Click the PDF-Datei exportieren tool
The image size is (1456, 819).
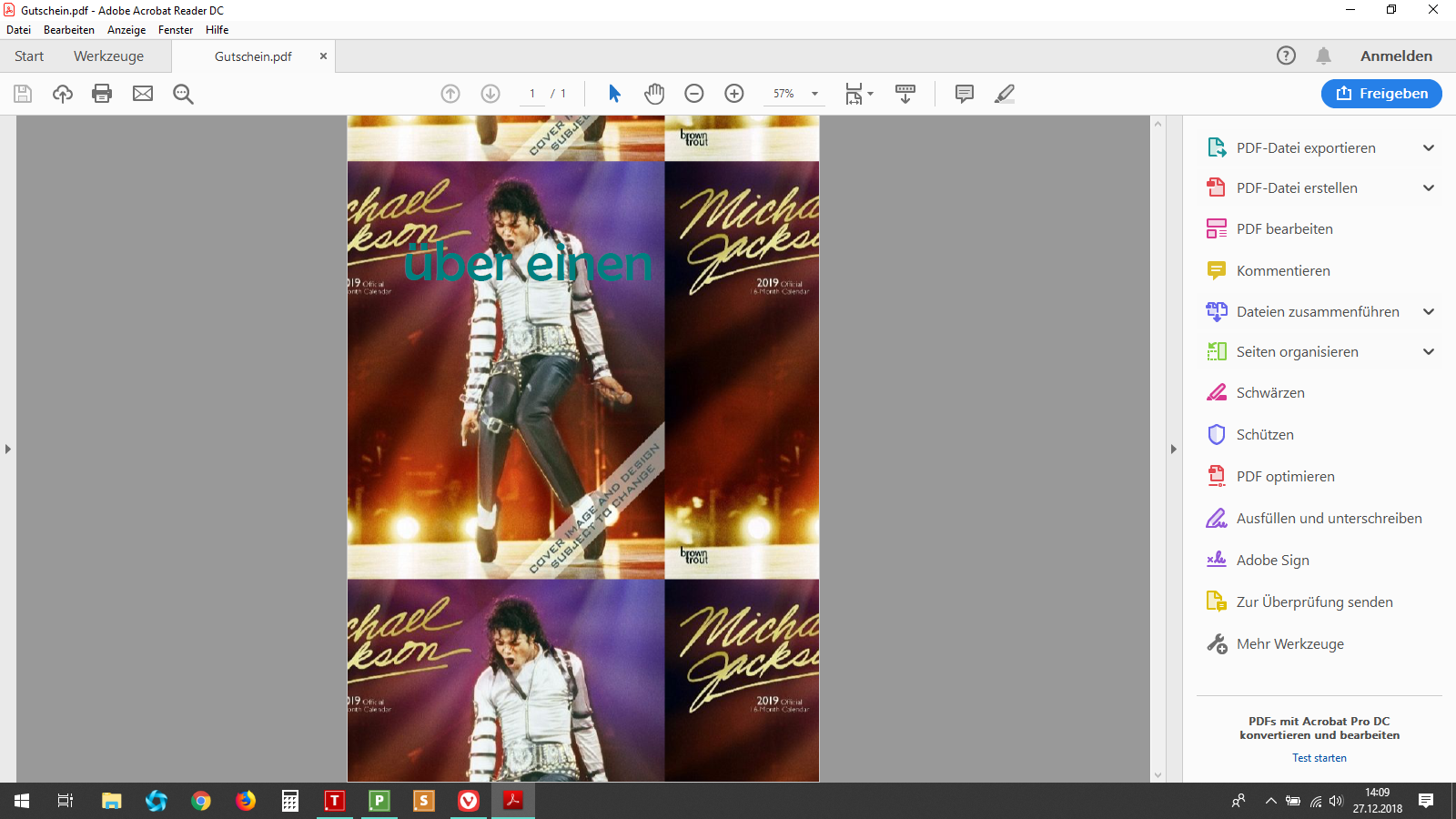(1306, 147)
